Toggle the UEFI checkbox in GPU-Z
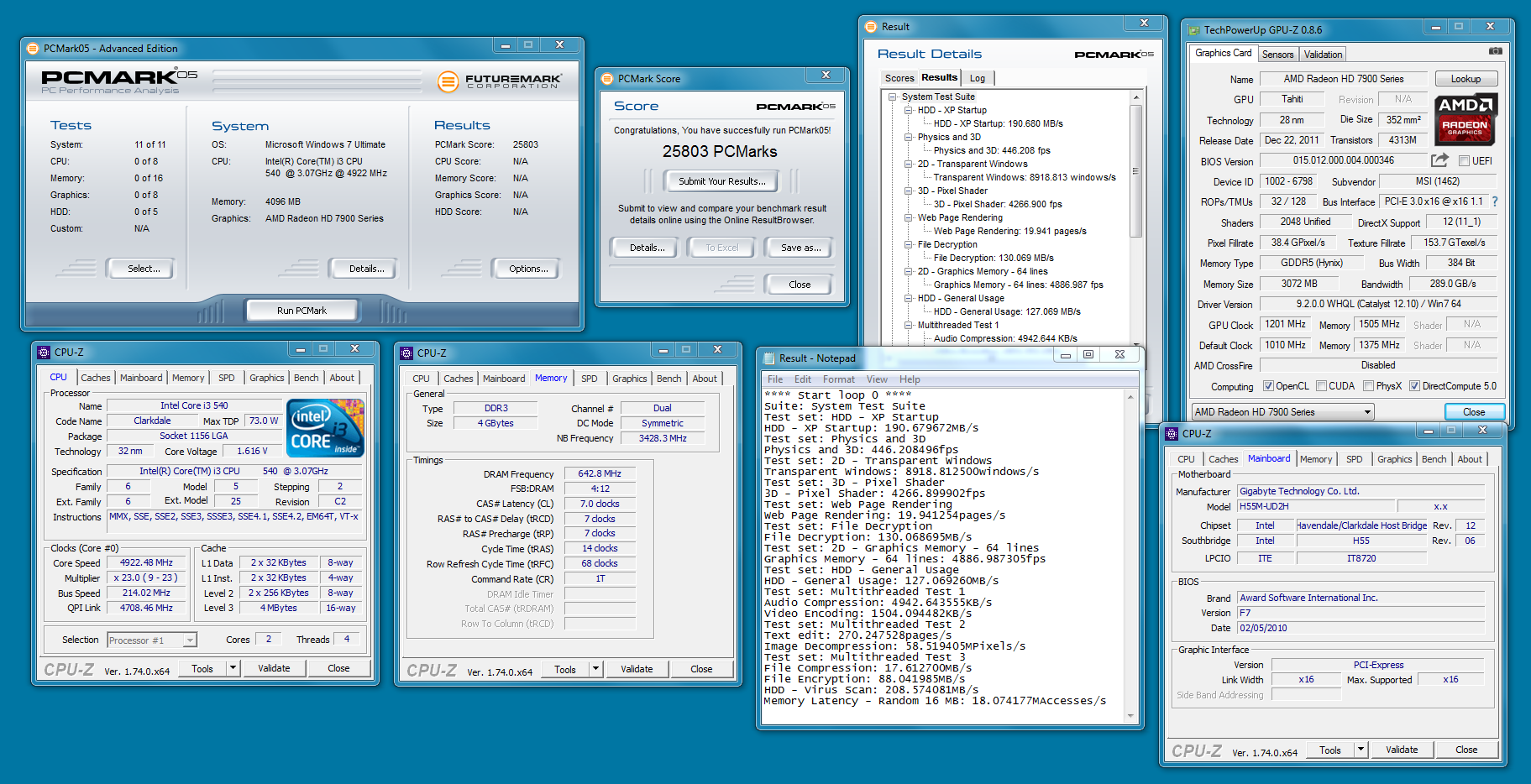The image size is (1531, 784). [1464, 161]
